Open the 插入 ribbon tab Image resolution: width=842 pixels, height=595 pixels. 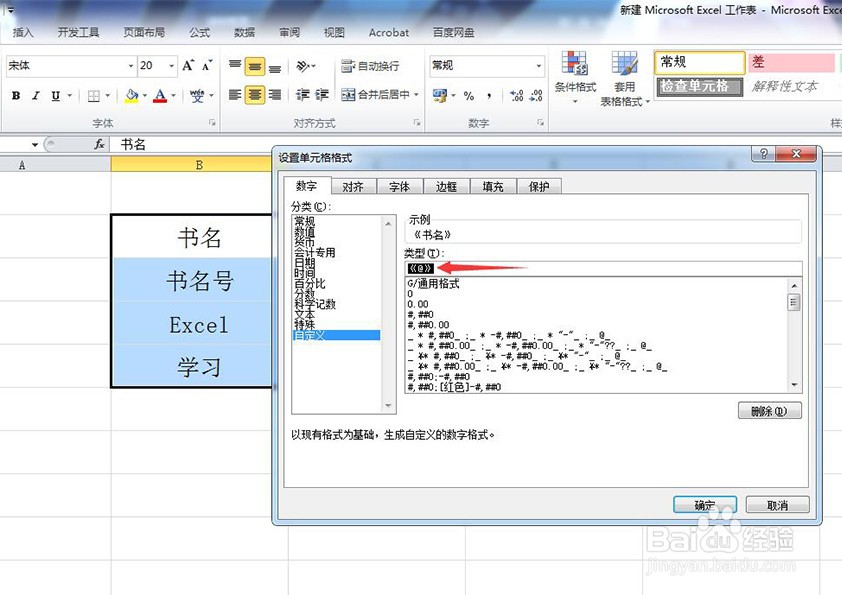pos(23,32)
